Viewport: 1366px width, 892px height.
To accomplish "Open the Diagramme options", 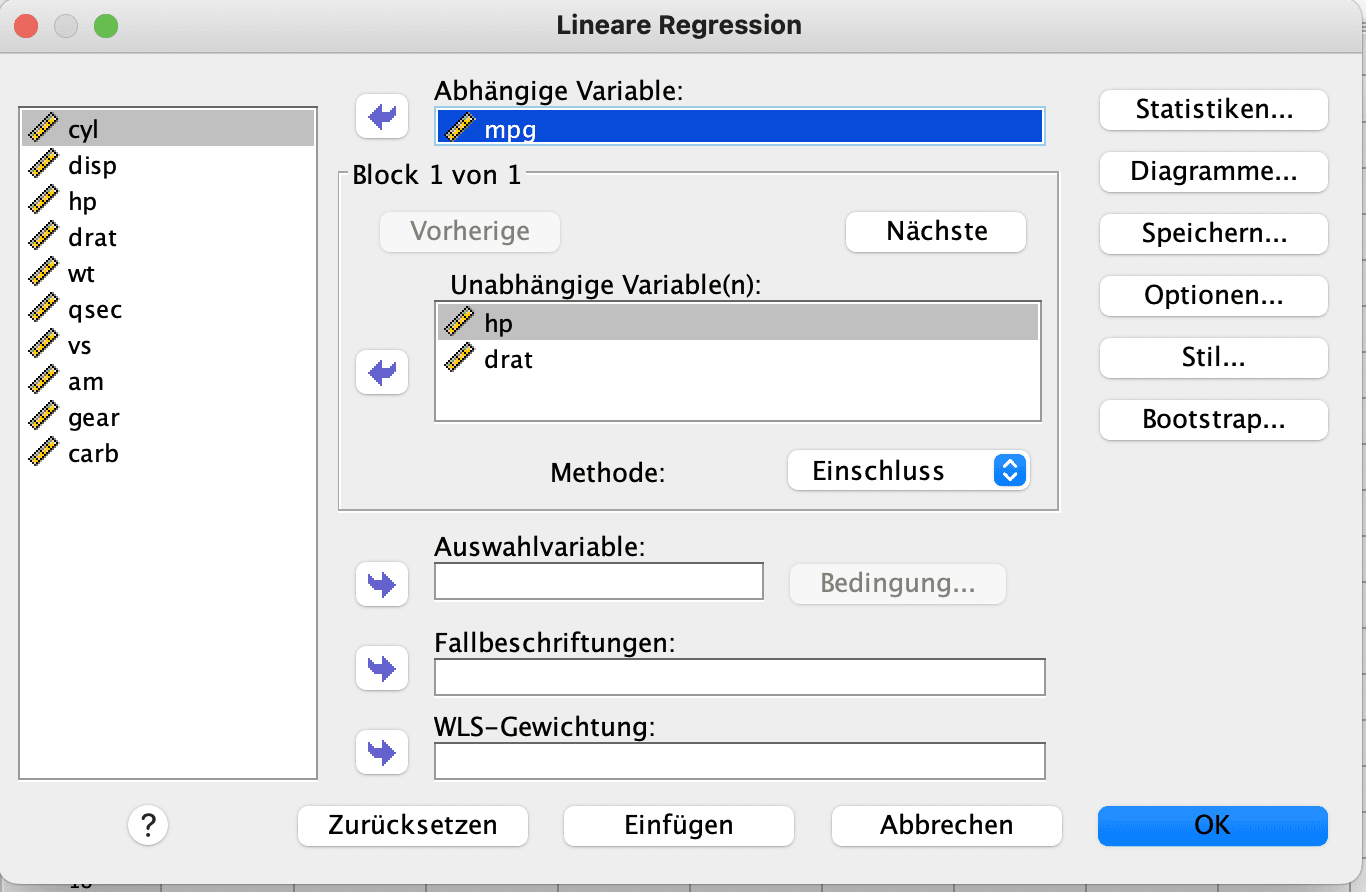I will click(1213, 172).
